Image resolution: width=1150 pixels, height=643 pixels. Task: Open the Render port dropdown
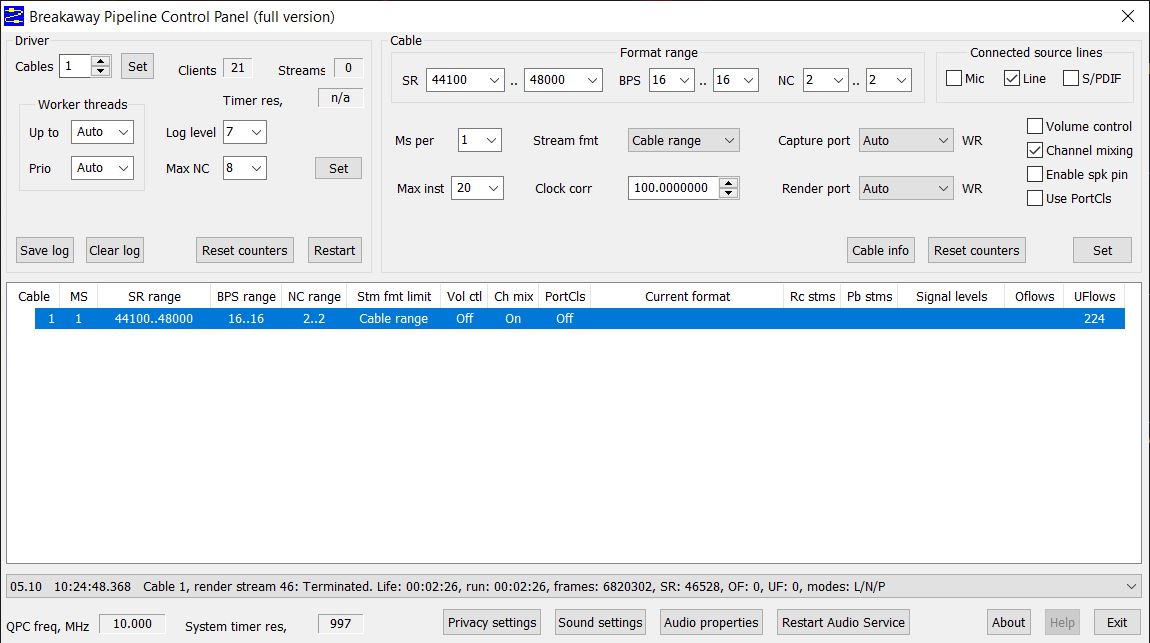[906, 188]
